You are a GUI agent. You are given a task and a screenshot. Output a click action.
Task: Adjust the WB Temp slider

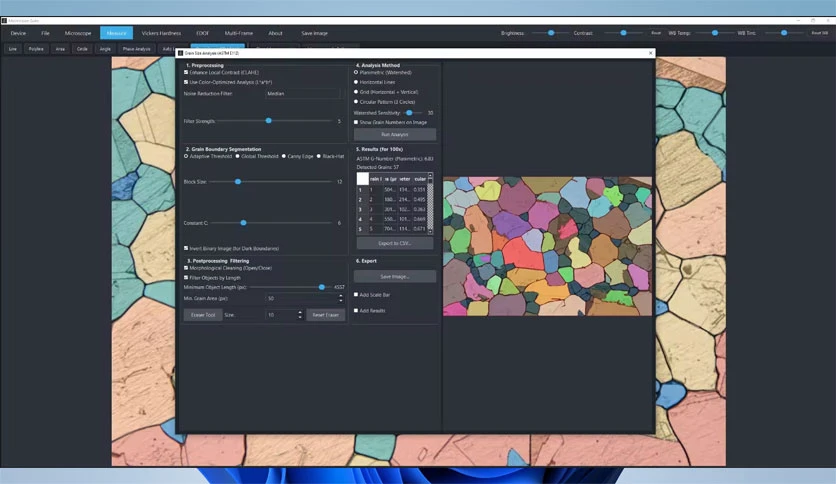[x=714, y=33]
